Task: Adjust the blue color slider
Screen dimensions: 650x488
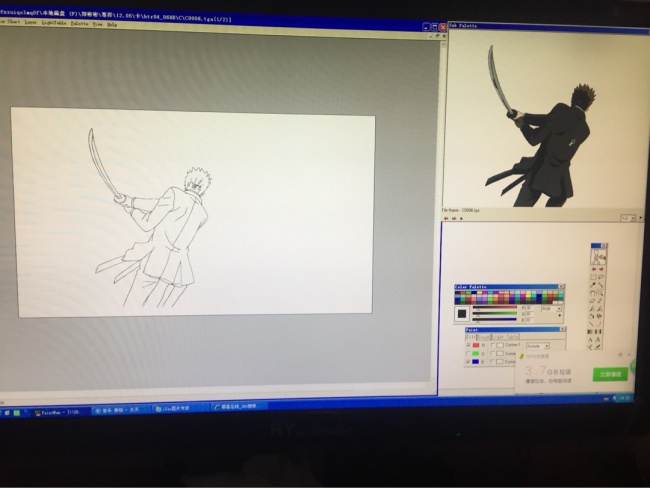Action: tap(495, 319)
